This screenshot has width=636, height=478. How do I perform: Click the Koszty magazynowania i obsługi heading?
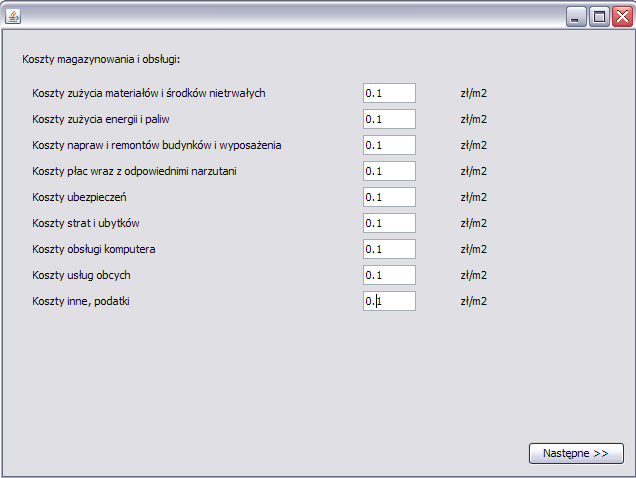[101, 59]
